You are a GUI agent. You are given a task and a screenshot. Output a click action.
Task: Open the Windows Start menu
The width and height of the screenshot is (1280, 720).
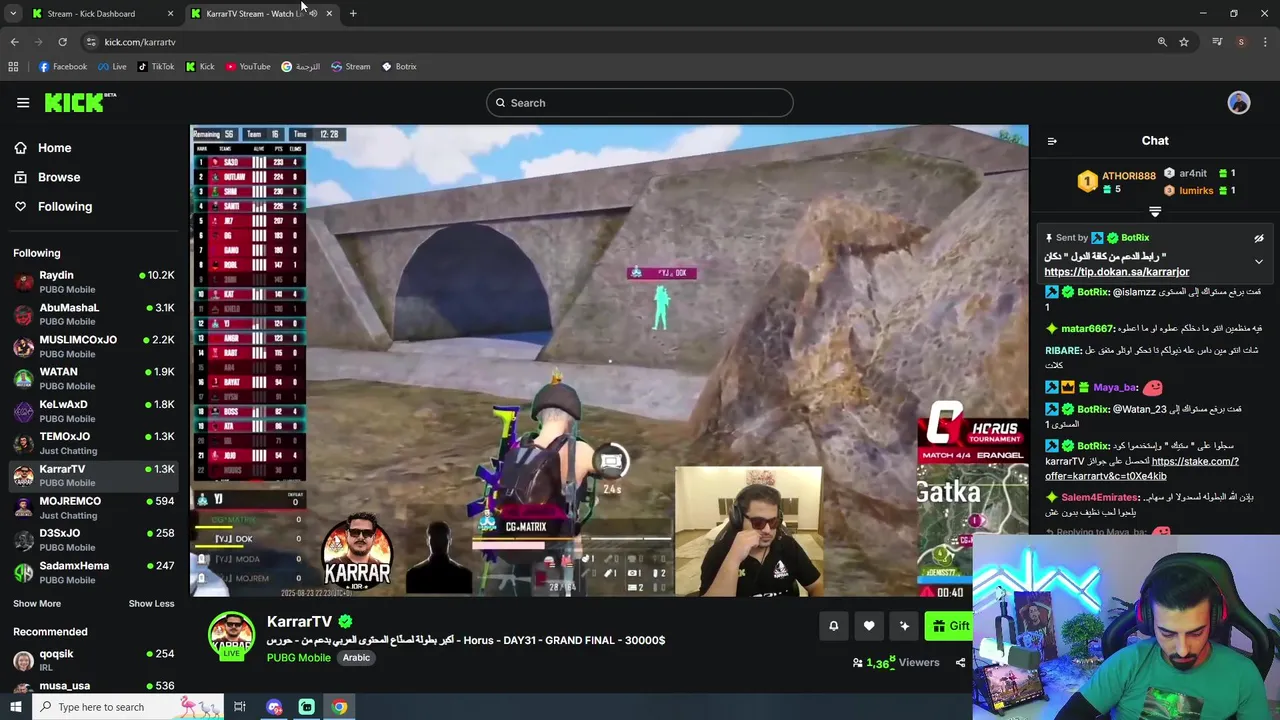coord(15,707)
